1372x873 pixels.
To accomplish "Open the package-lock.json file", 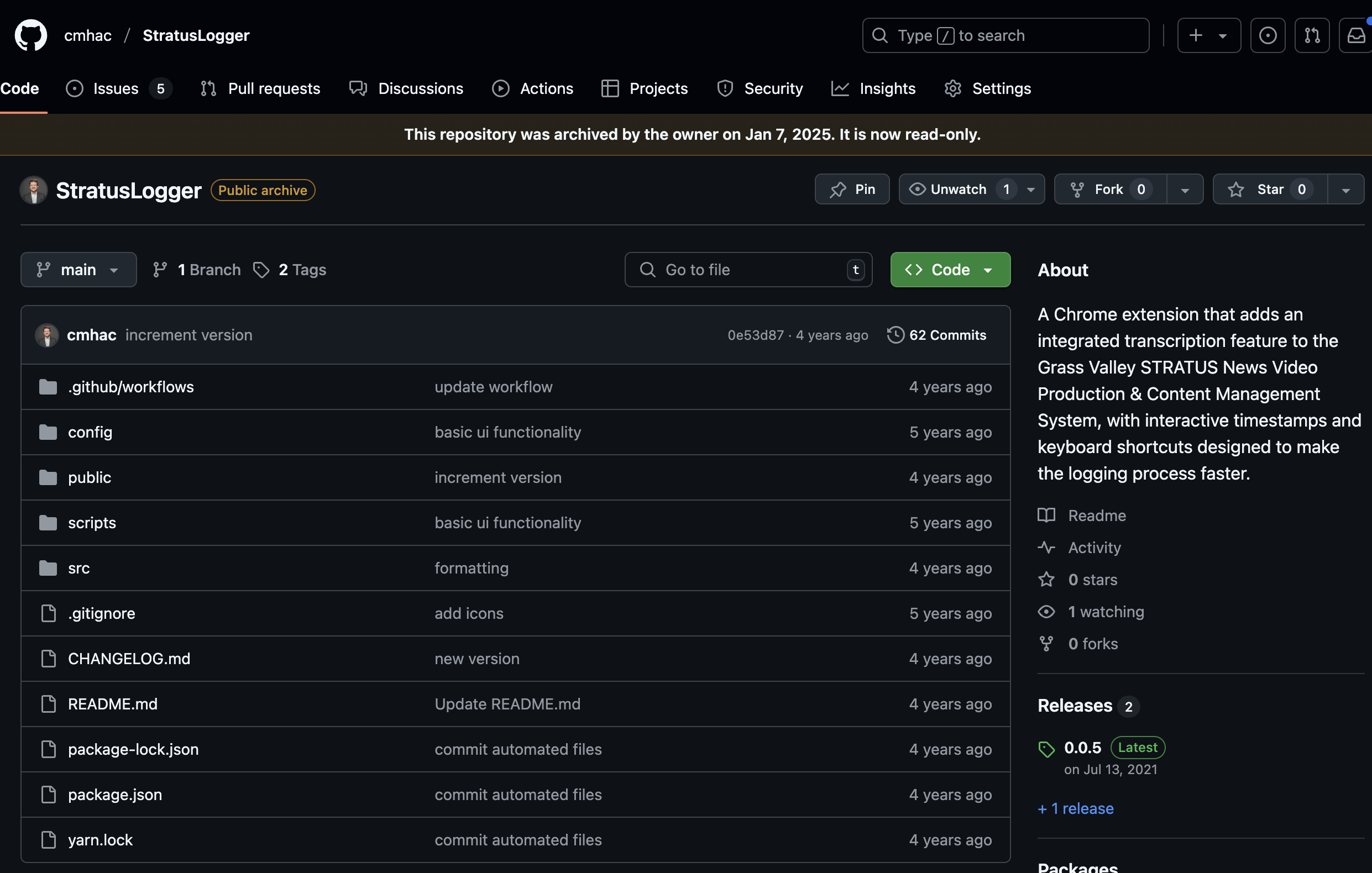I will click(133, 749).
